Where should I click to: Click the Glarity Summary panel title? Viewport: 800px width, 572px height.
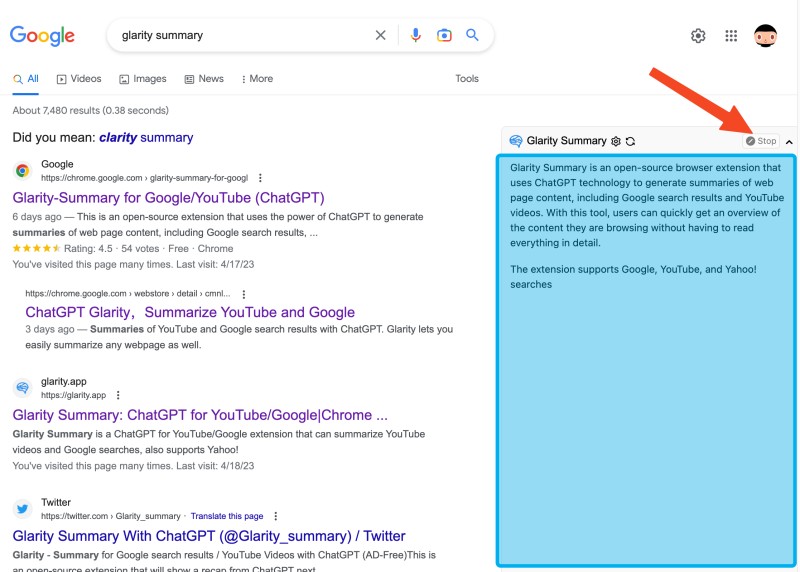coord(566,141)
